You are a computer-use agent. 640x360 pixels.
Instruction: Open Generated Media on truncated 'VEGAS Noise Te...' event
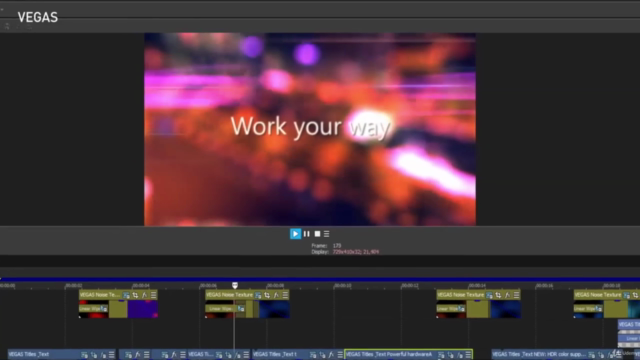coord(127,295)
